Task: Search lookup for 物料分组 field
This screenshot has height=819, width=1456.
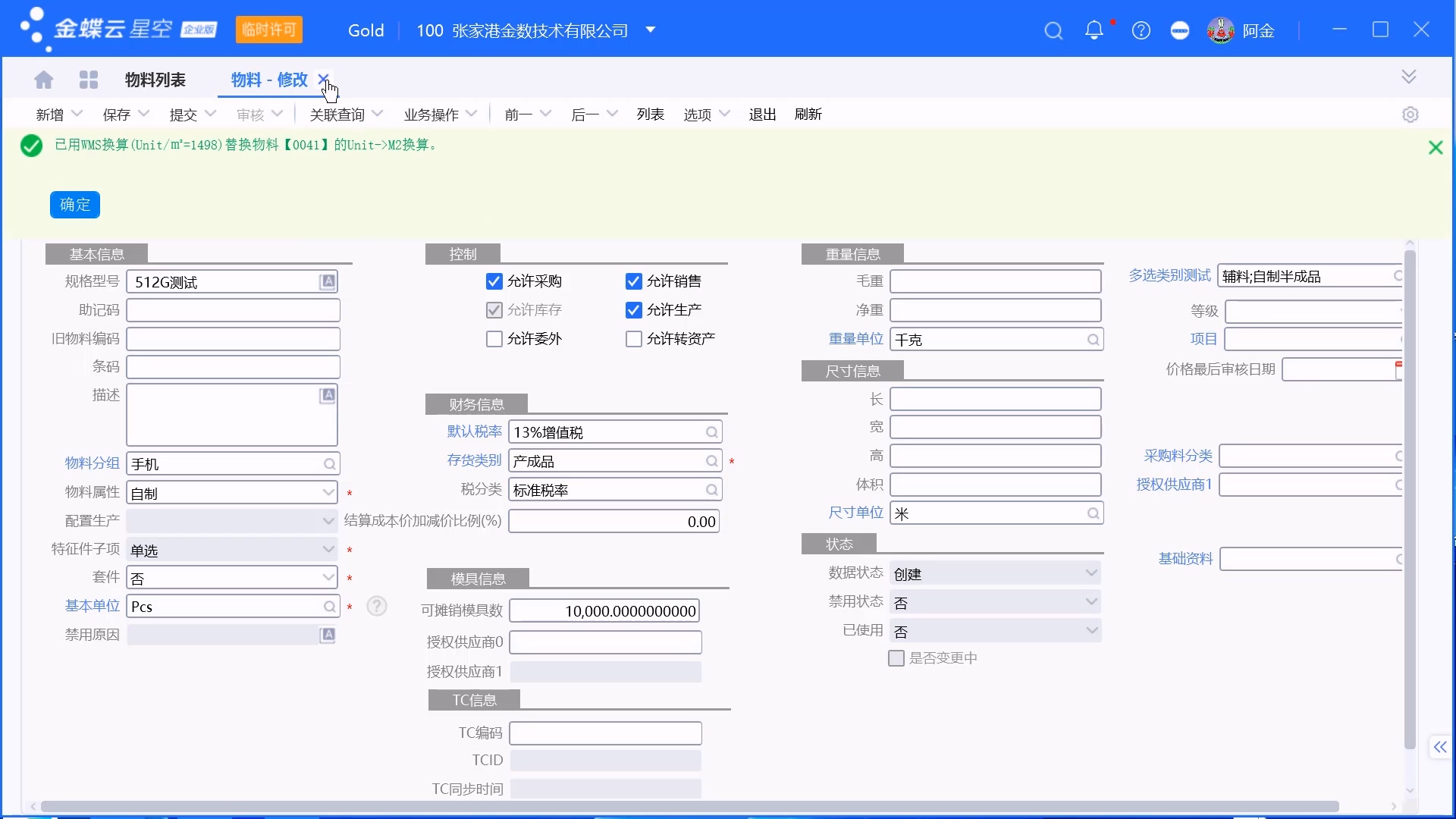Action: click(330, 464)
